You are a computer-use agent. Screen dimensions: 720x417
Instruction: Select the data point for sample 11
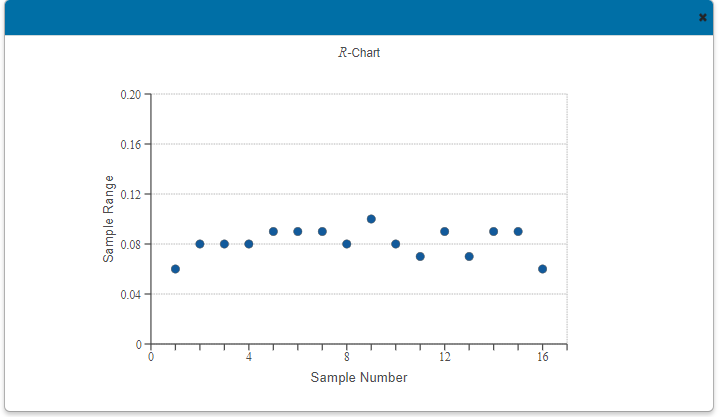click(420, 256)
